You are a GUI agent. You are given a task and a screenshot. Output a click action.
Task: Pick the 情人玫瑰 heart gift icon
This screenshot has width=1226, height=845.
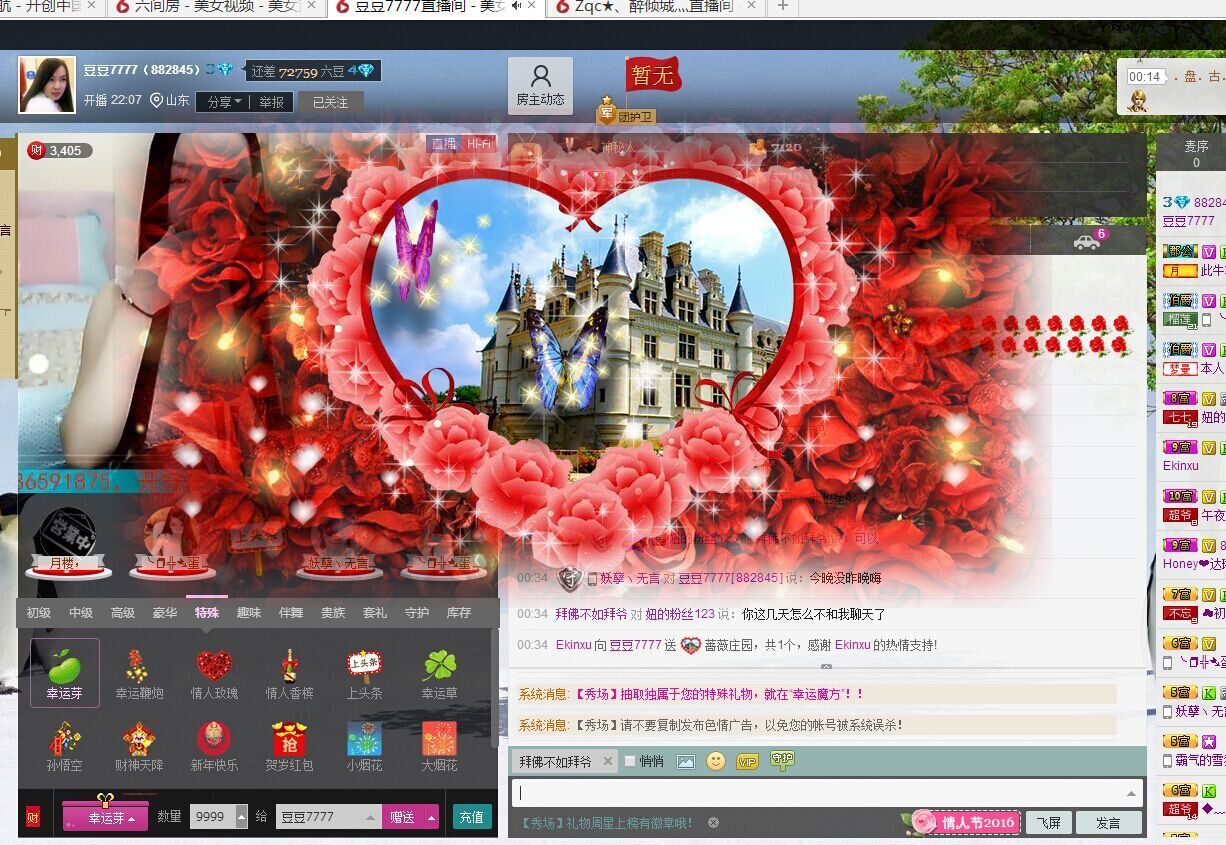214,671
